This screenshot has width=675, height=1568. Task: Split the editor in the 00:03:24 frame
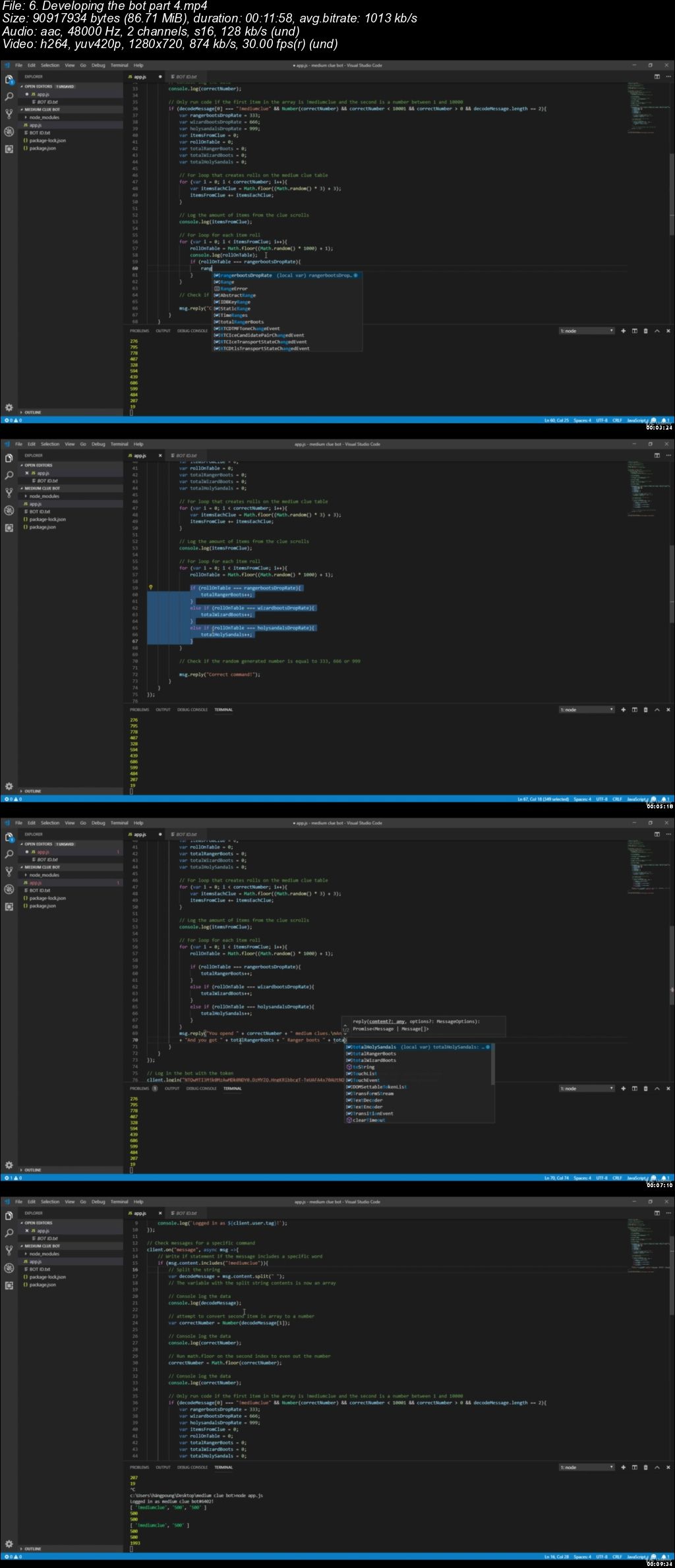[657, 76]
